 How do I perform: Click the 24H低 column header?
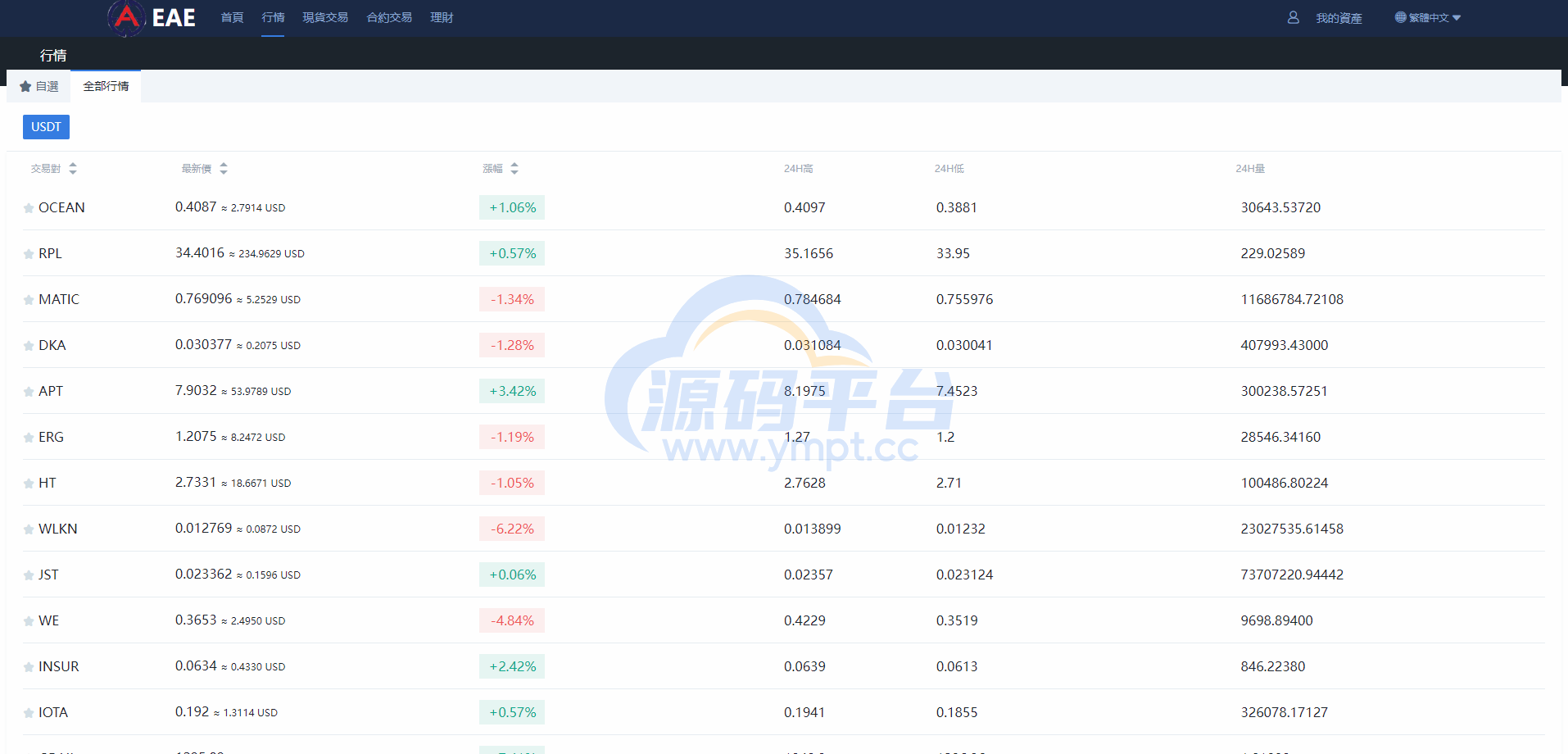tap(949, 168)
